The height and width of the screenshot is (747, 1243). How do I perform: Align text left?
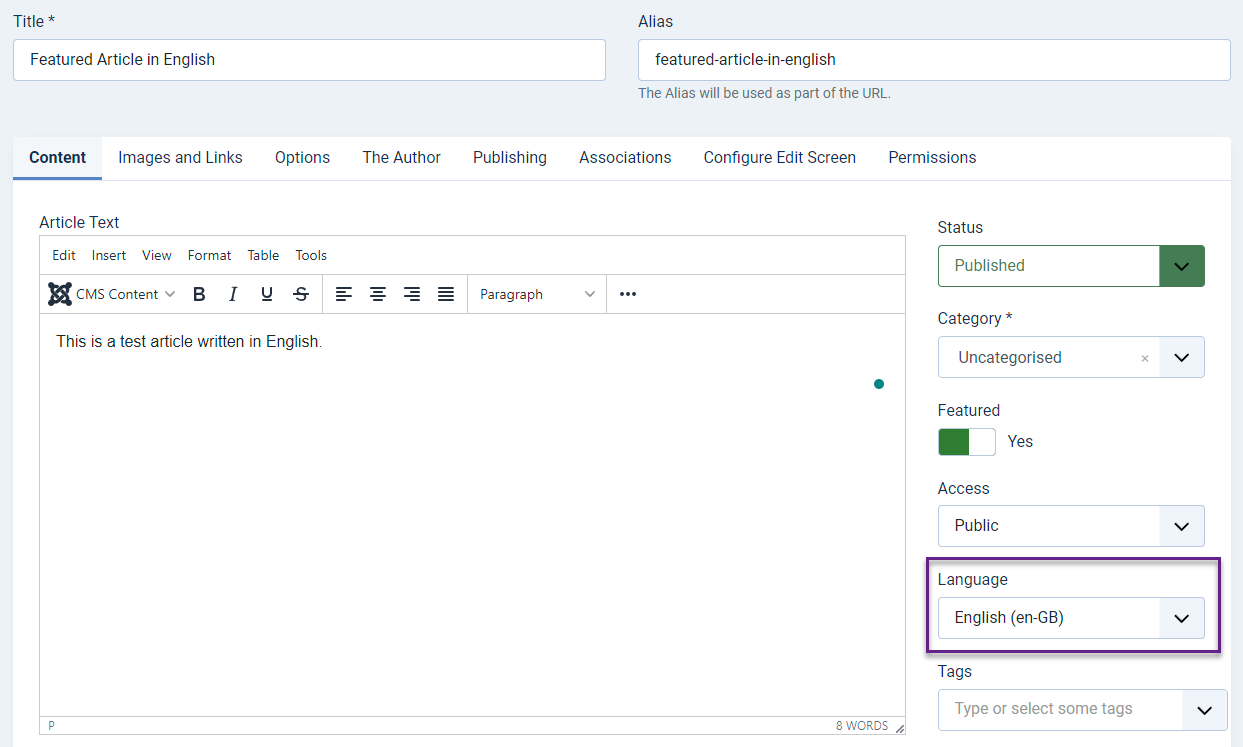pyautogui.click(x=344, y=294)
